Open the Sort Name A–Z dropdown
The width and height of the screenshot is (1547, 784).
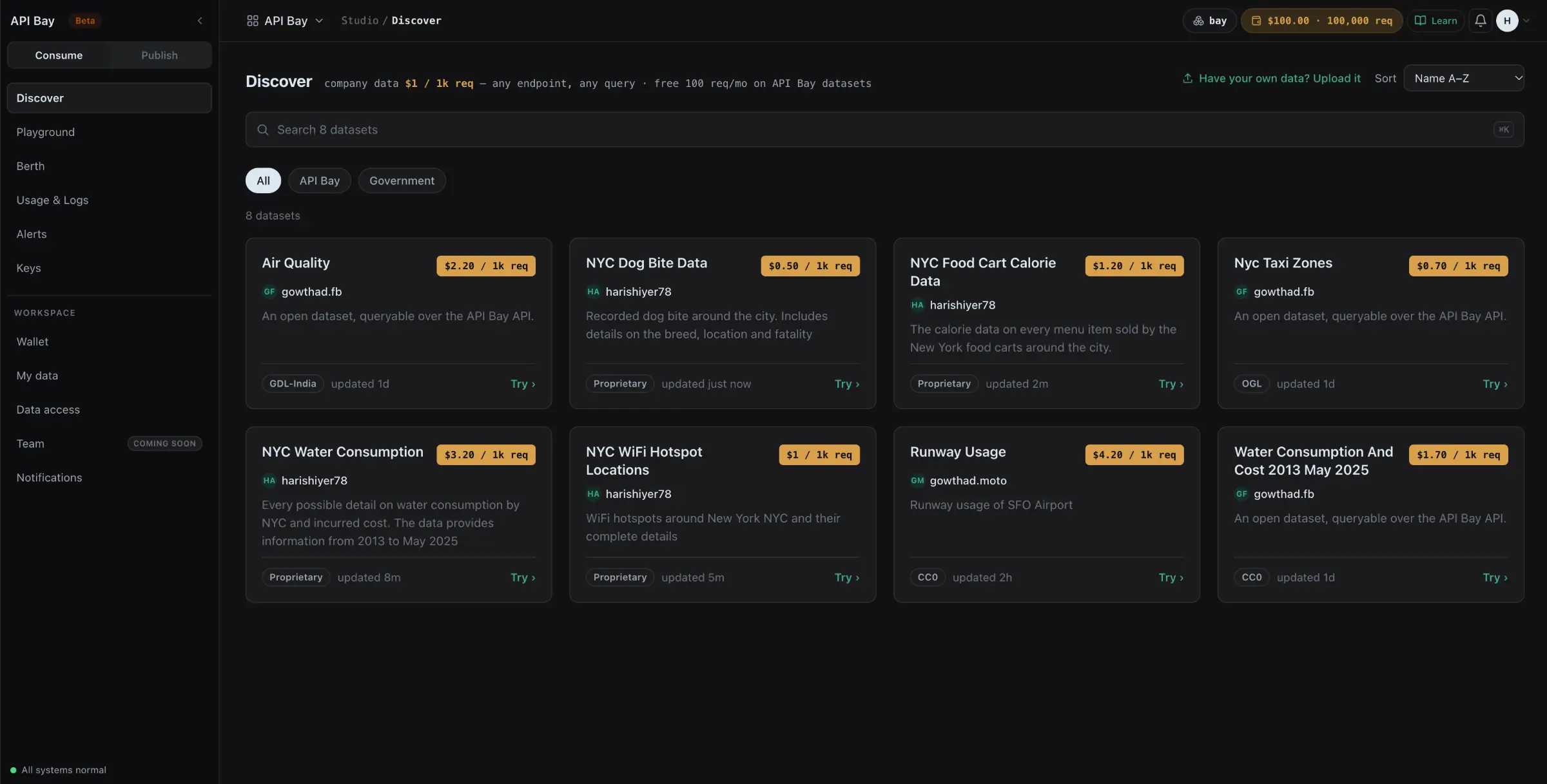point(1463,78)
